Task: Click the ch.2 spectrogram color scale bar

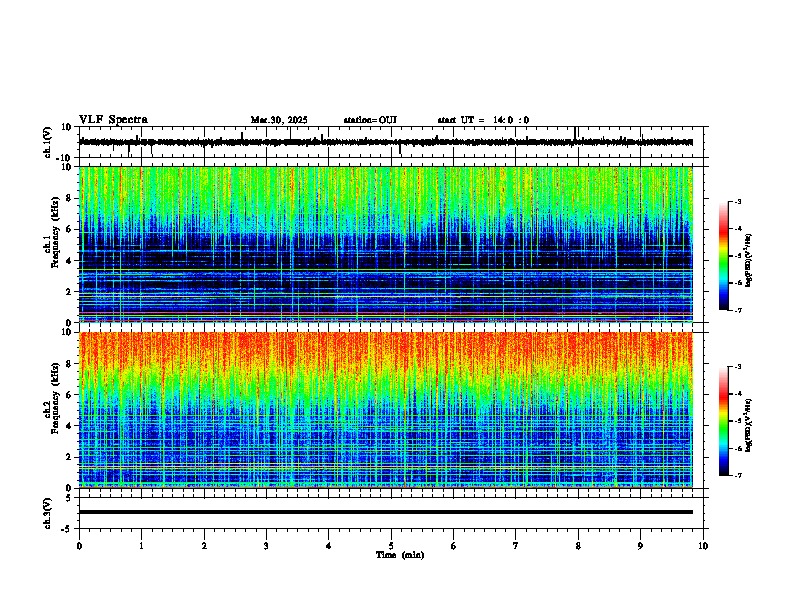Action: tap(723, 421)
